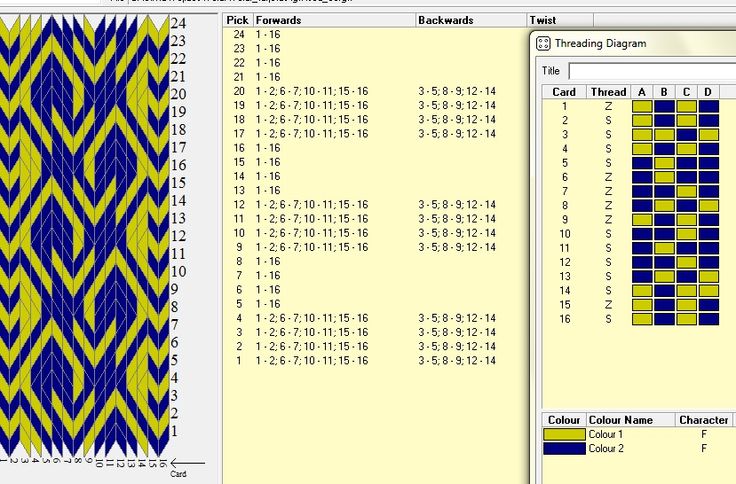This screenshot has height=484, width=736.
Task: Click the Threading Diagram title bar
Action: coord(634,43)
